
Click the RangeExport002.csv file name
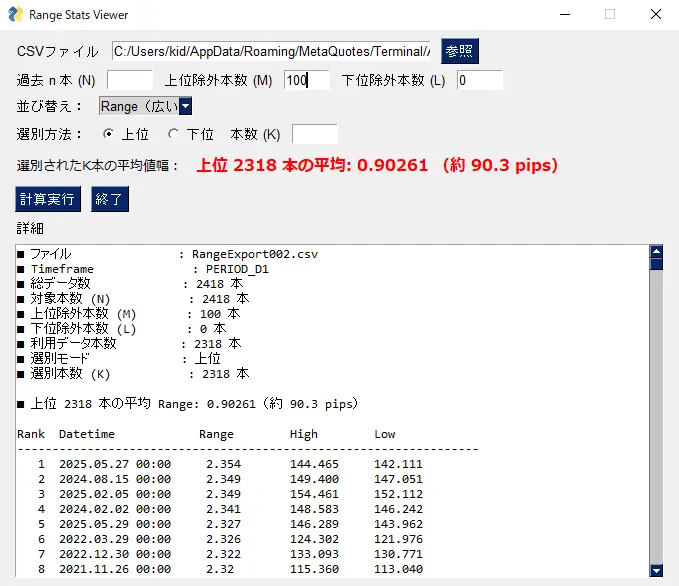(255, 254)
